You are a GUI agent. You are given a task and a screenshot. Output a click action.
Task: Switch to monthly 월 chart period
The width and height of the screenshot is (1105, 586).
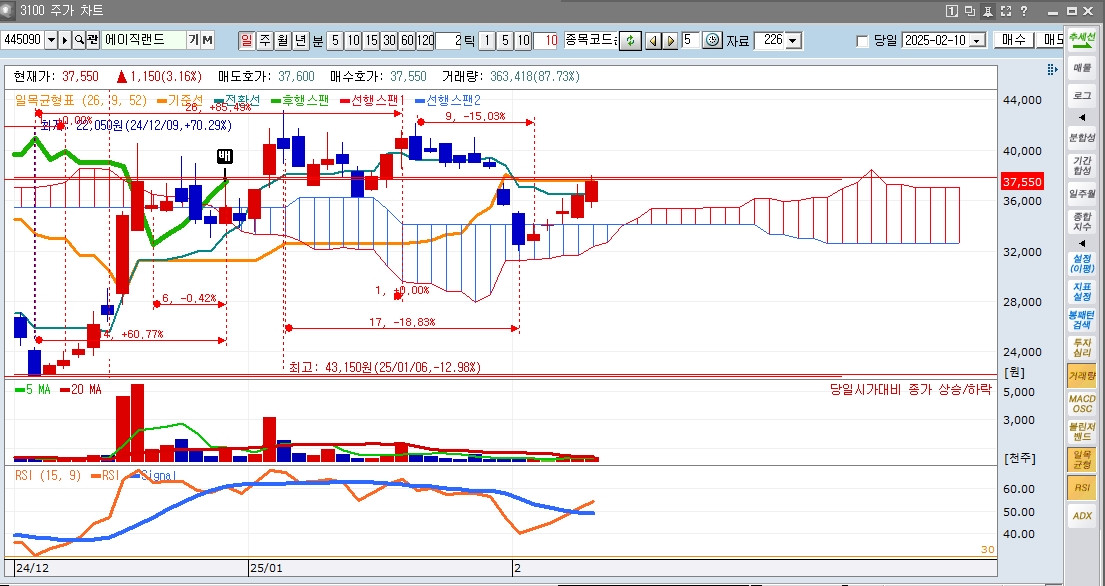pos(282,41)
